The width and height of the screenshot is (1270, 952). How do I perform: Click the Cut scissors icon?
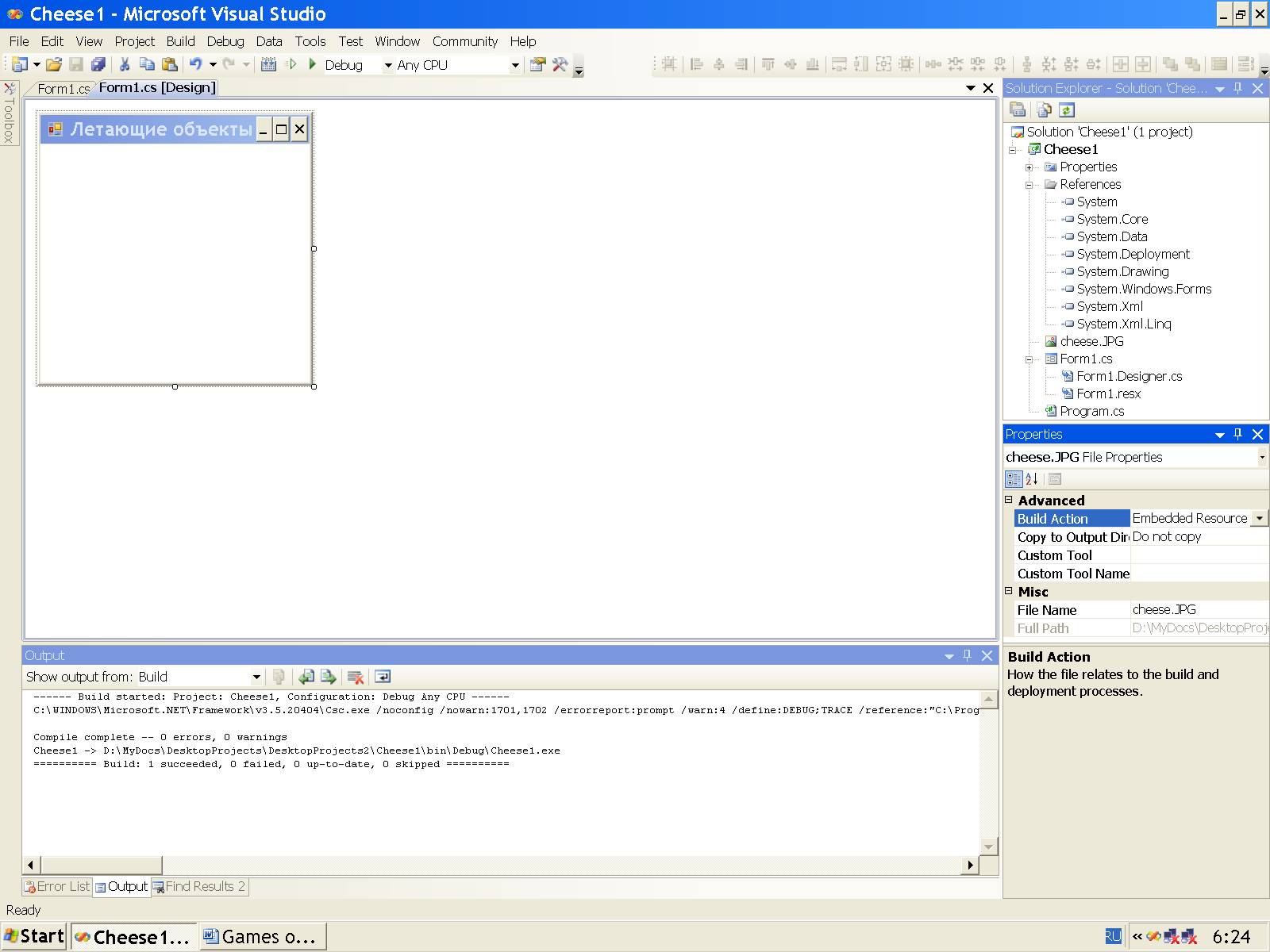125,65
